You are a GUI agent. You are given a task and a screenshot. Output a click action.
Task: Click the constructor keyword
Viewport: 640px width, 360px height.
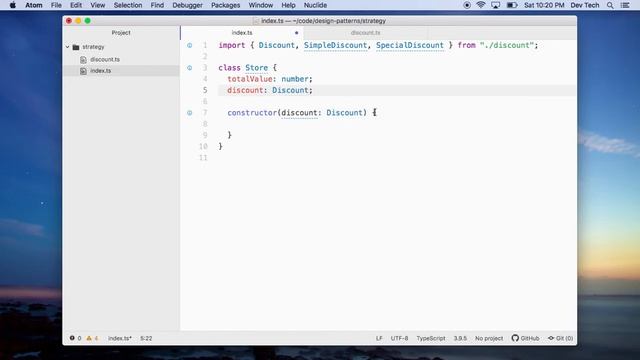(252, 113)
